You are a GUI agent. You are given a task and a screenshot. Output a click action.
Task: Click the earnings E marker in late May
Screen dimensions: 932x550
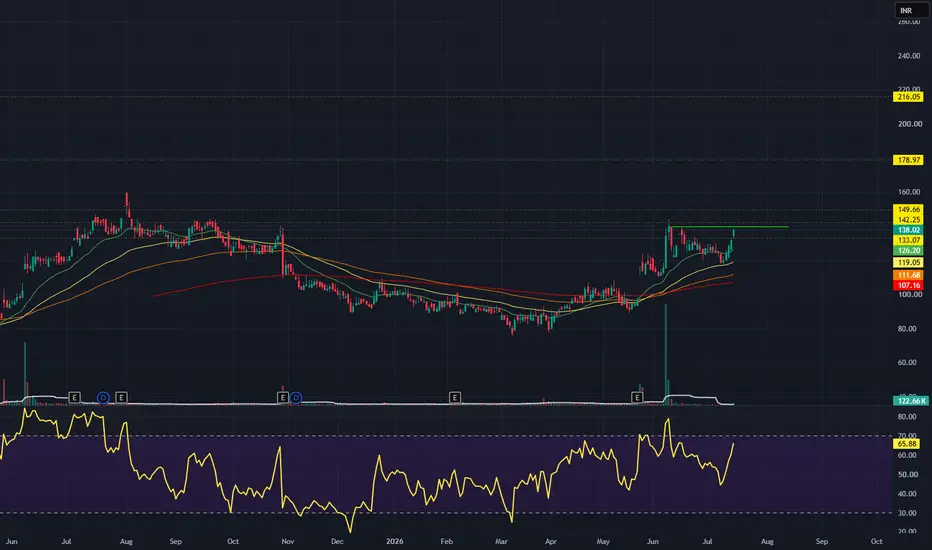tap(637, 397)
